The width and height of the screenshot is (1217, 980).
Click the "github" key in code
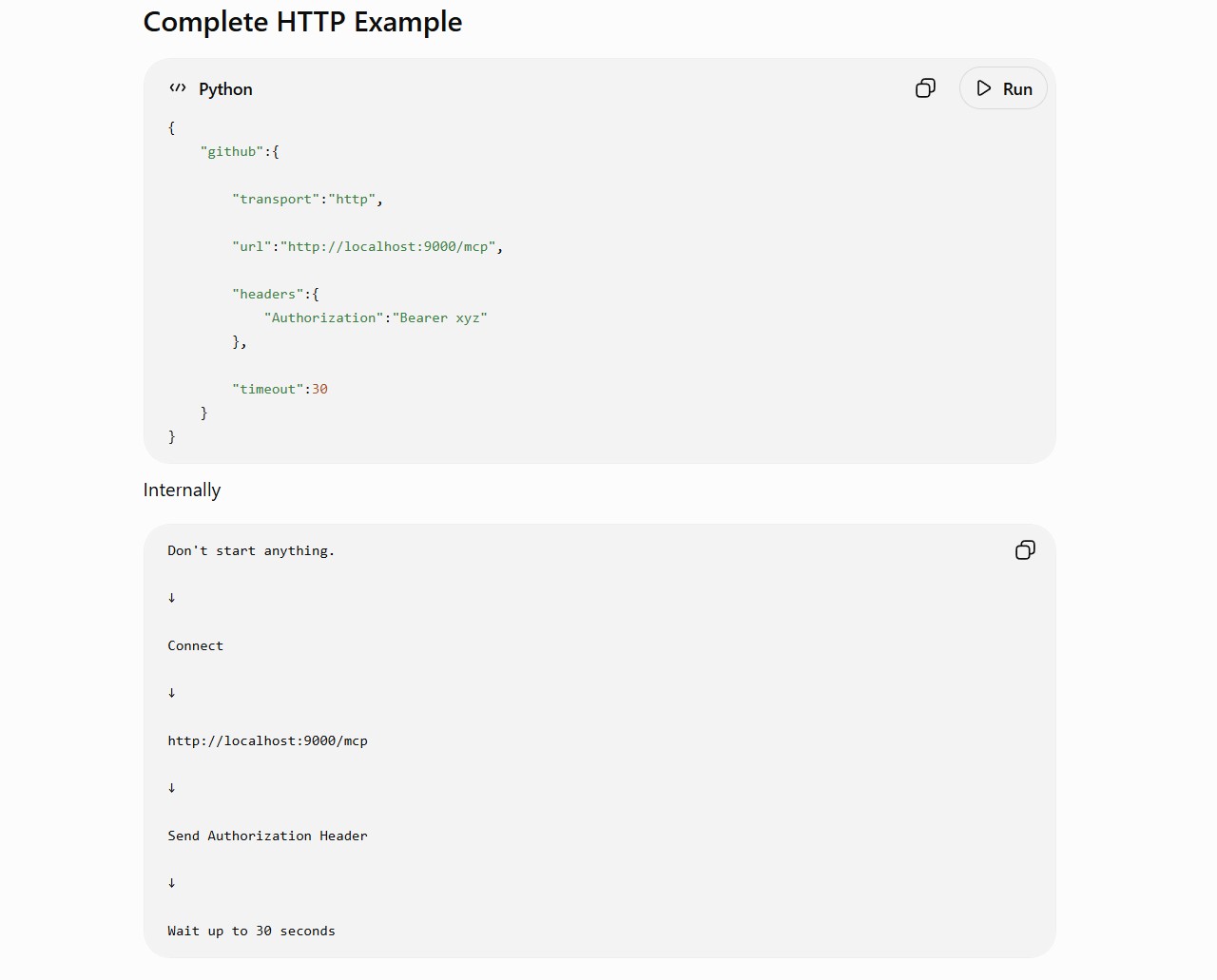coord(231,151)
